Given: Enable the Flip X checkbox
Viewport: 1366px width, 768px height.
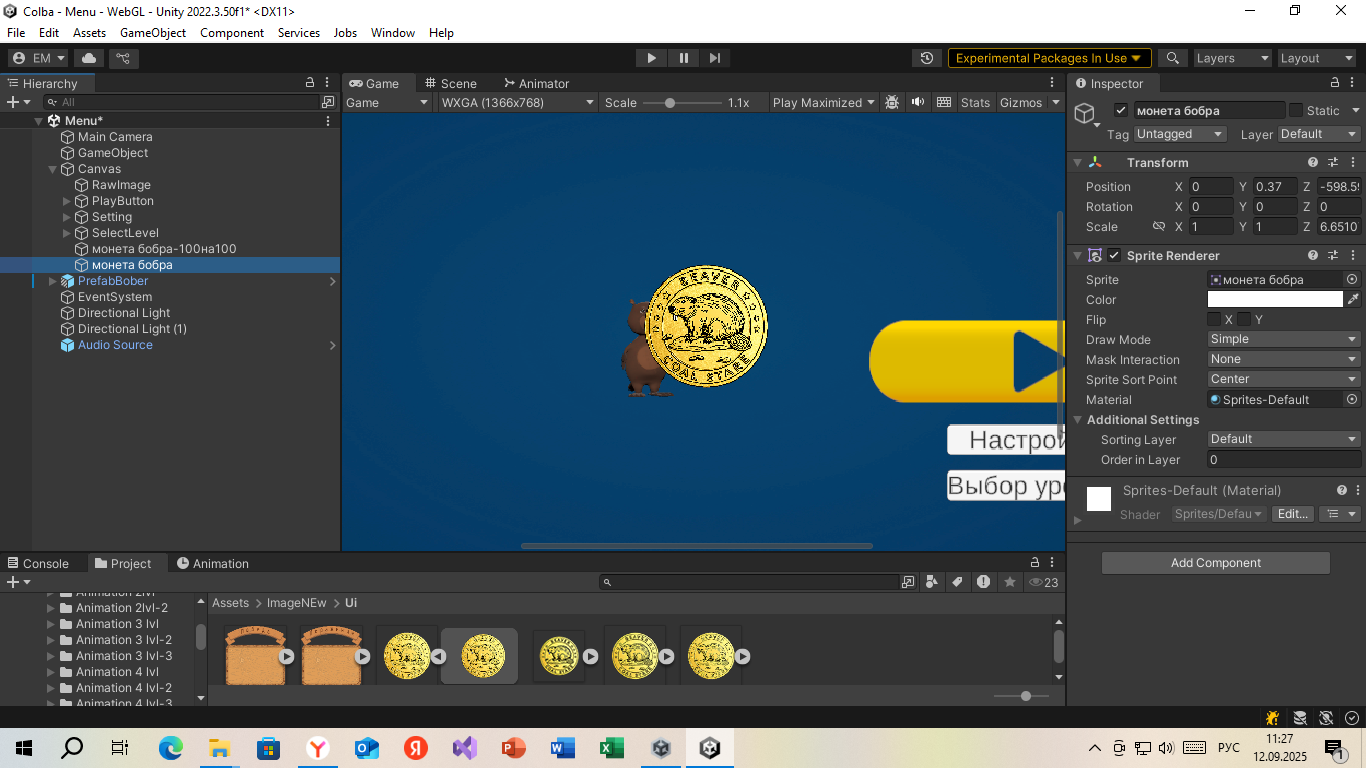Looking at the screenshot, I should 1214,319.
